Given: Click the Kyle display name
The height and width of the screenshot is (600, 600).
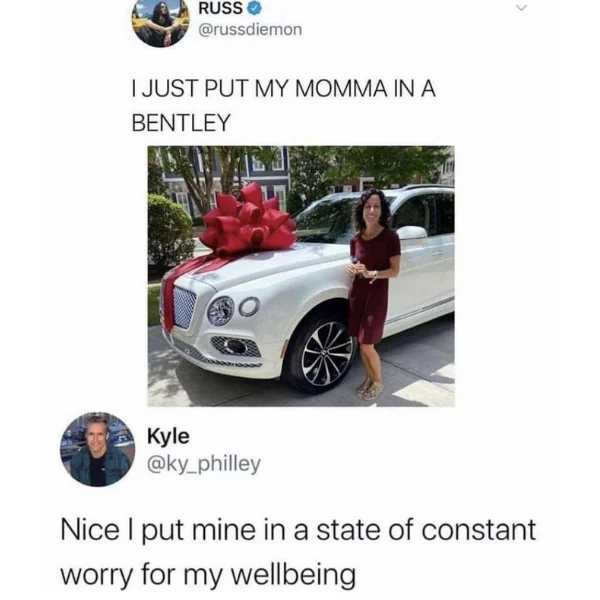Looking at the screenshot, I should [168, 436].
